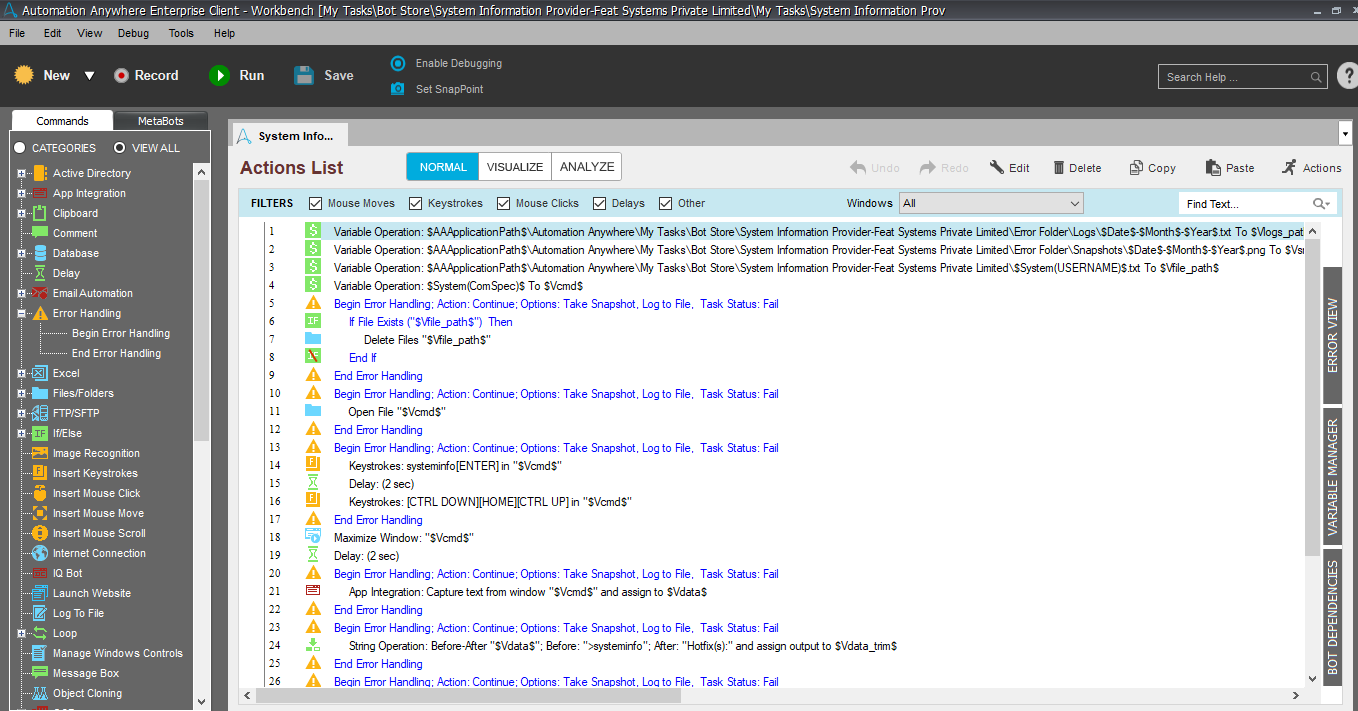Open the New button dropdown arrow
This screenshot has width=1358, height=711.
pyautogui.click(x=89, y=76)
